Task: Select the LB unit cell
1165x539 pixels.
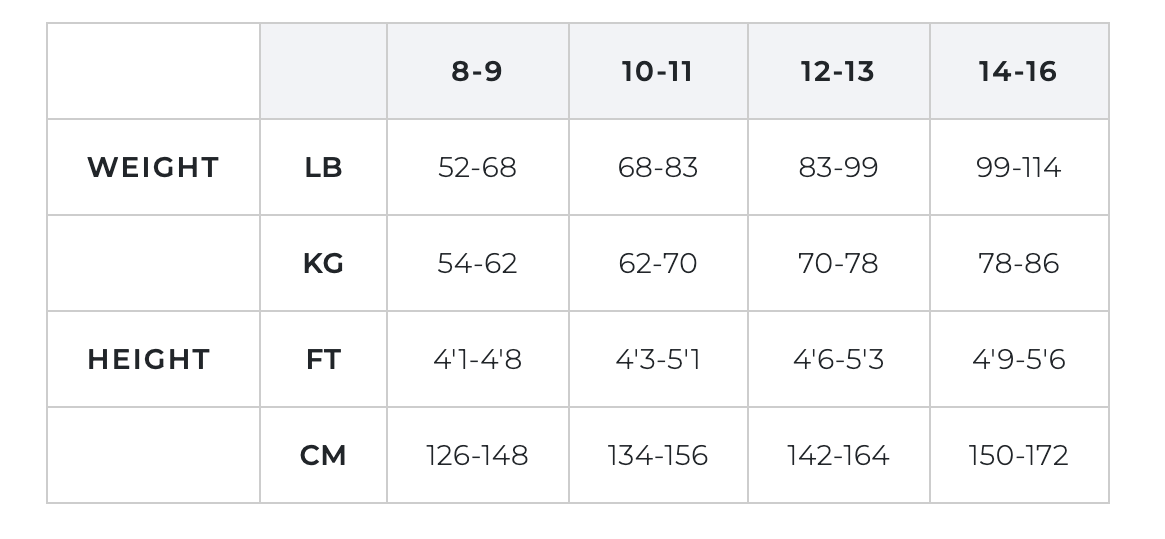Action: tap(323, 168)
